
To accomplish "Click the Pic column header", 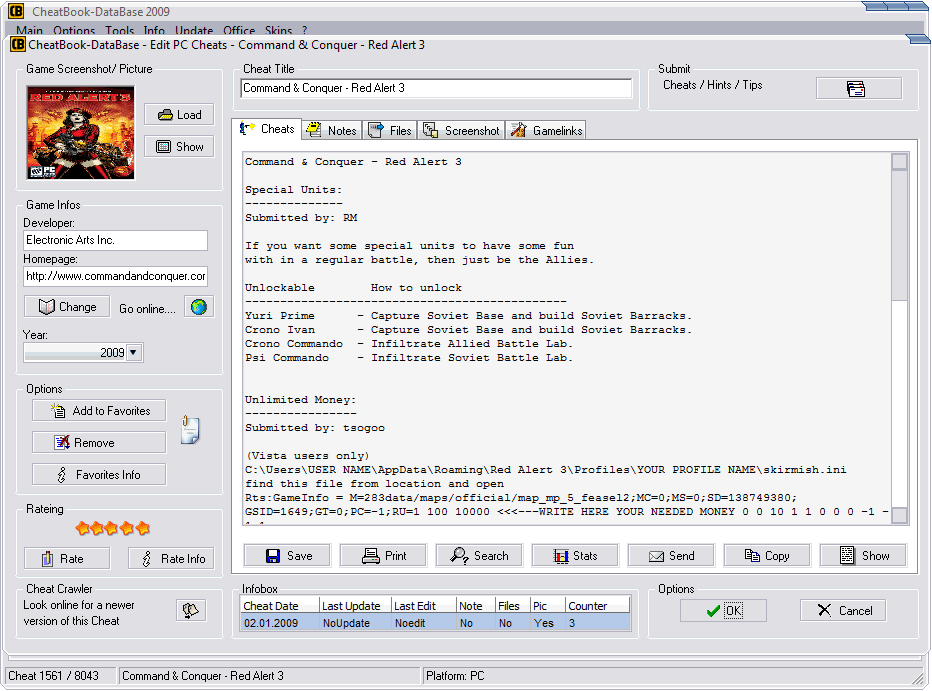I will [547, 605].
